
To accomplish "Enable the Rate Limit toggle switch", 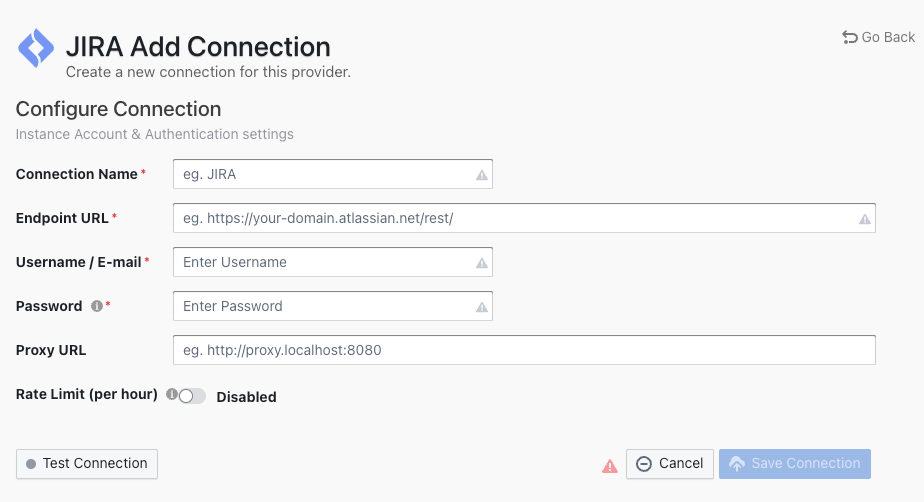I will [192, 396].
